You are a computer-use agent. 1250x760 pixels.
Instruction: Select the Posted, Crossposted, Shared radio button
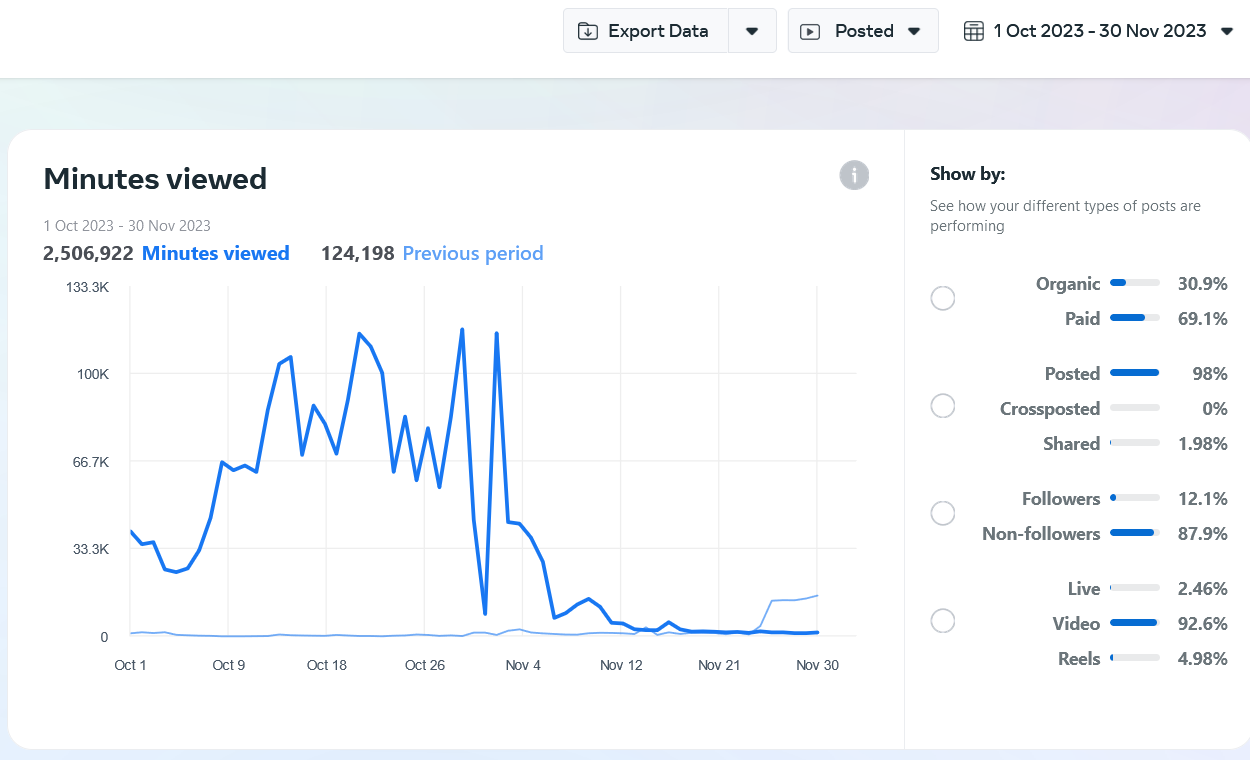point(942,406)
